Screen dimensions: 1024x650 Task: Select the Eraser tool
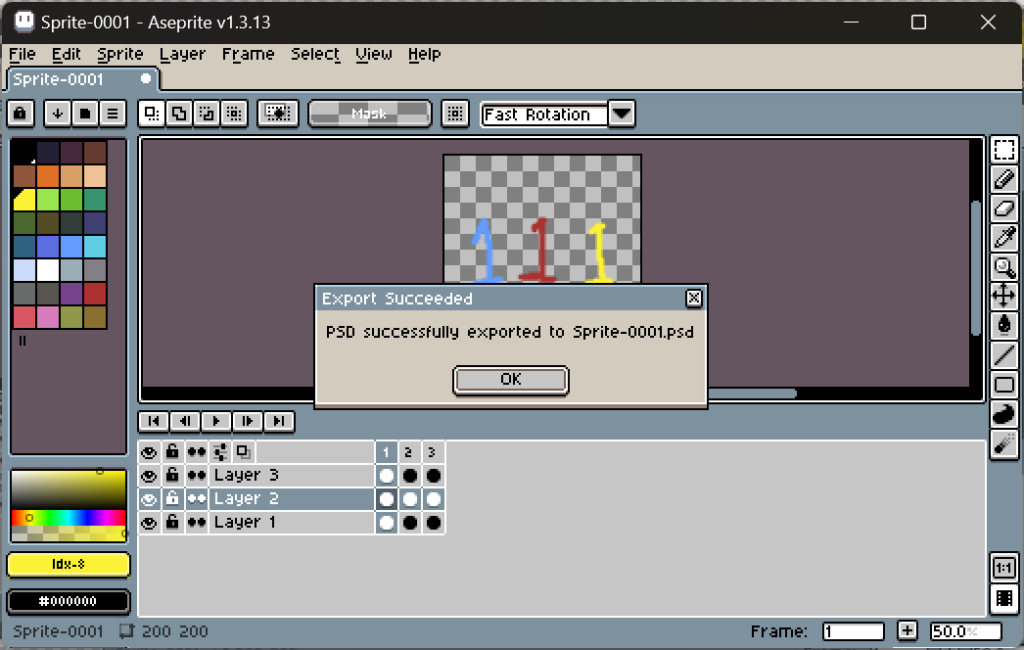tap(1004, 208)
